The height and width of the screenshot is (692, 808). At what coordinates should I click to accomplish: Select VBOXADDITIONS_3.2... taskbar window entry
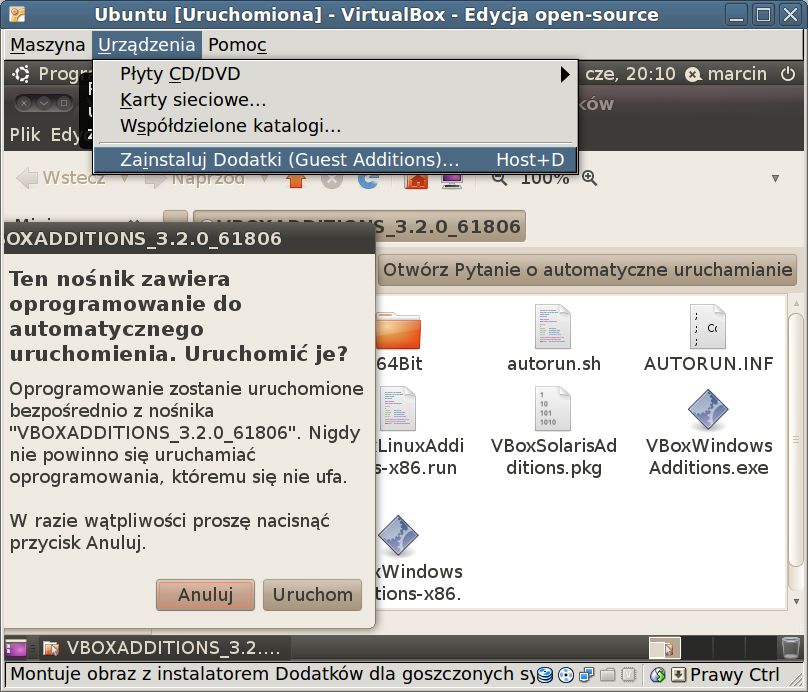pyautogui.click(x=162, y=648)
